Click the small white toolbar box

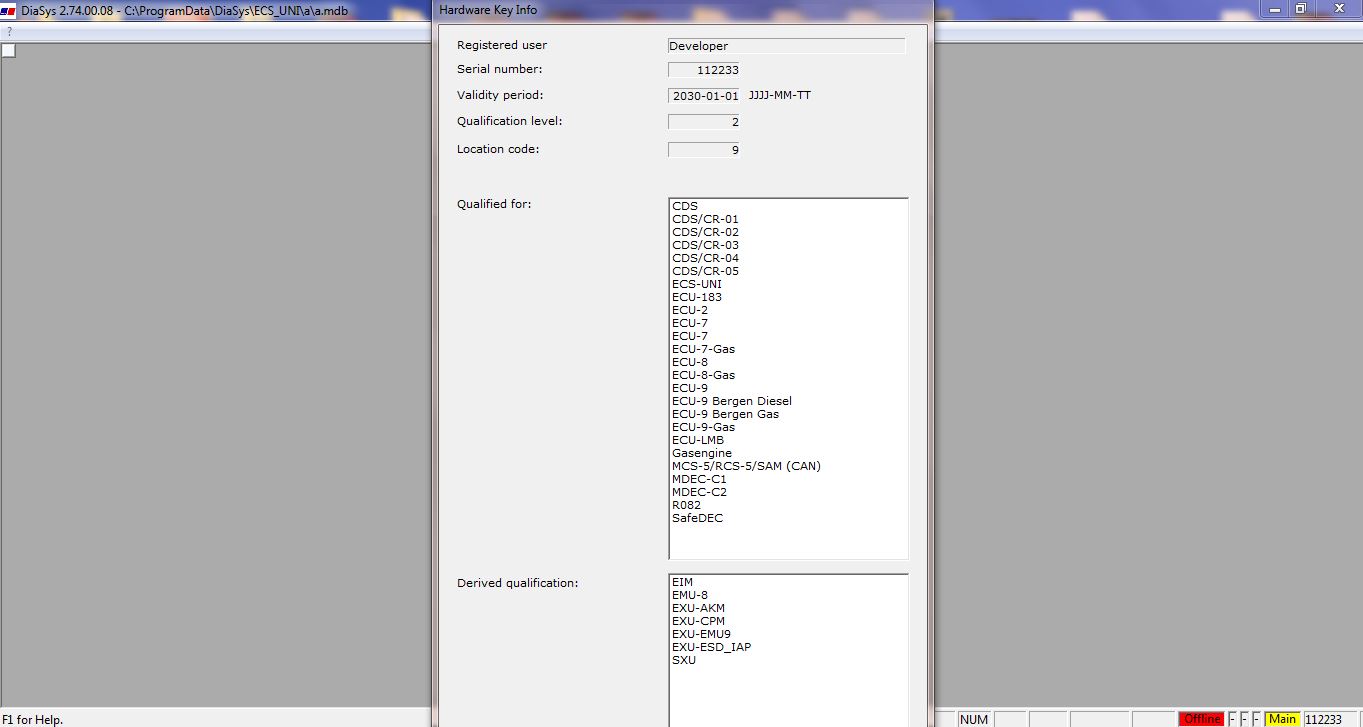click(8, 51)
